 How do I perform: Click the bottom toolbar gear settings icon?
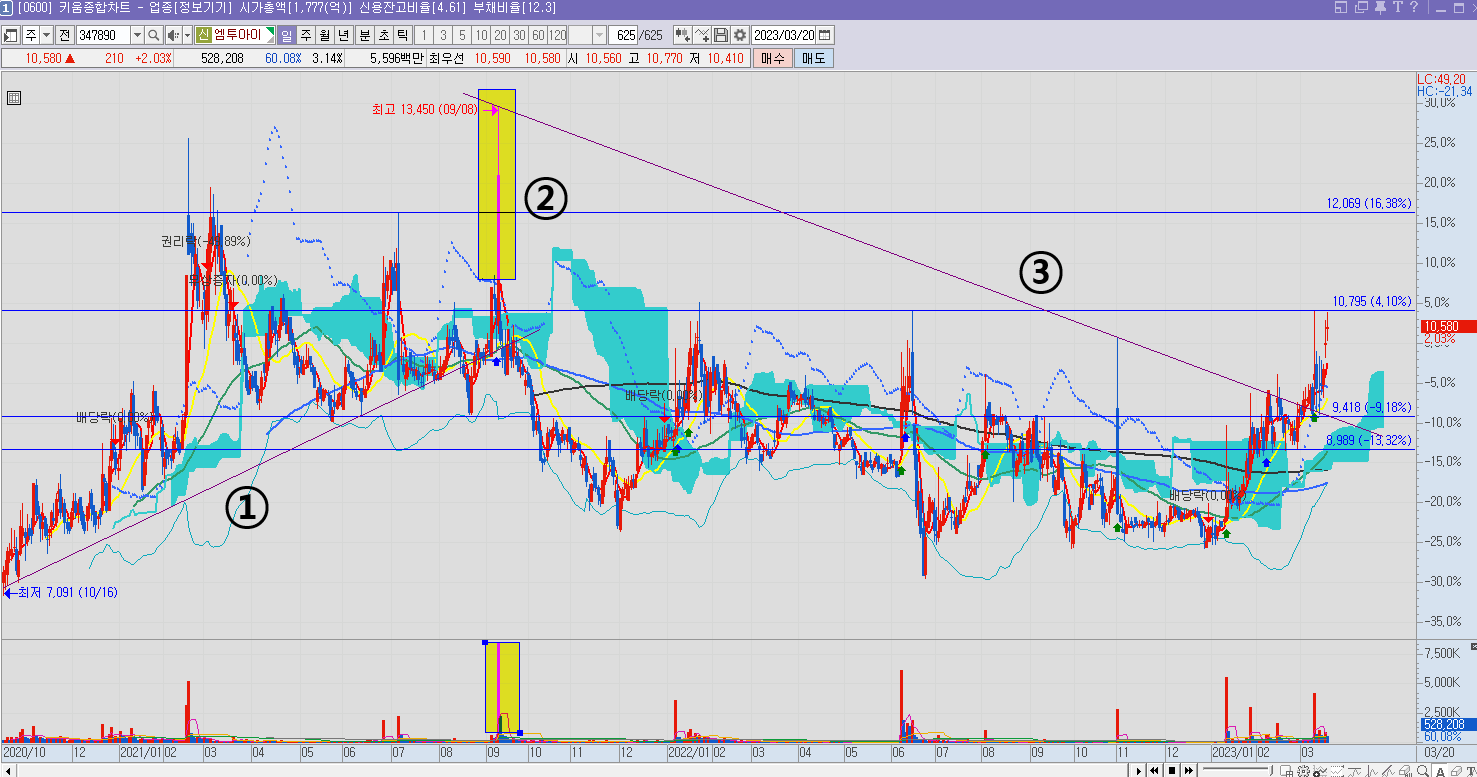tap(1303, 770)
